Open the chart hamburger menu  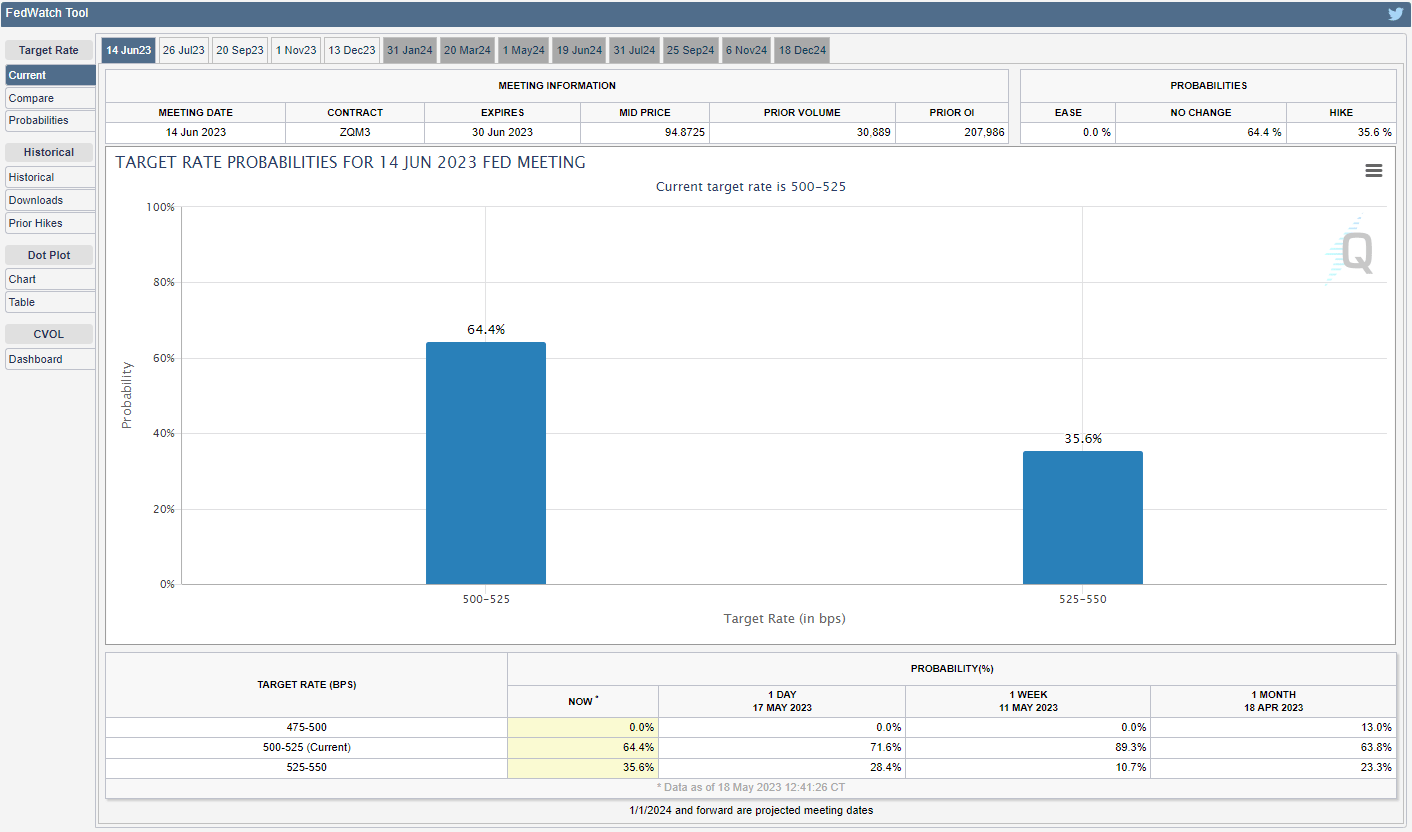[x=1373, y=171]
